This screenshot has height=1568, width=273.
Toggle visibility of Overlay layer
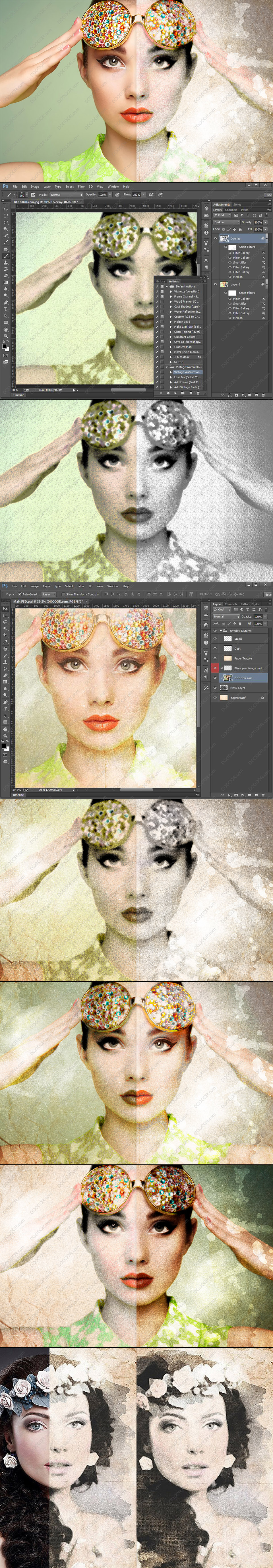215,239
